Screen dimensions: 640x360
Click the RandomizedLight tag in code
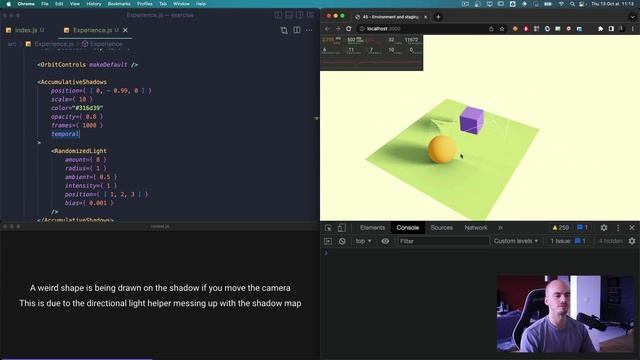(x=79, y=151)
